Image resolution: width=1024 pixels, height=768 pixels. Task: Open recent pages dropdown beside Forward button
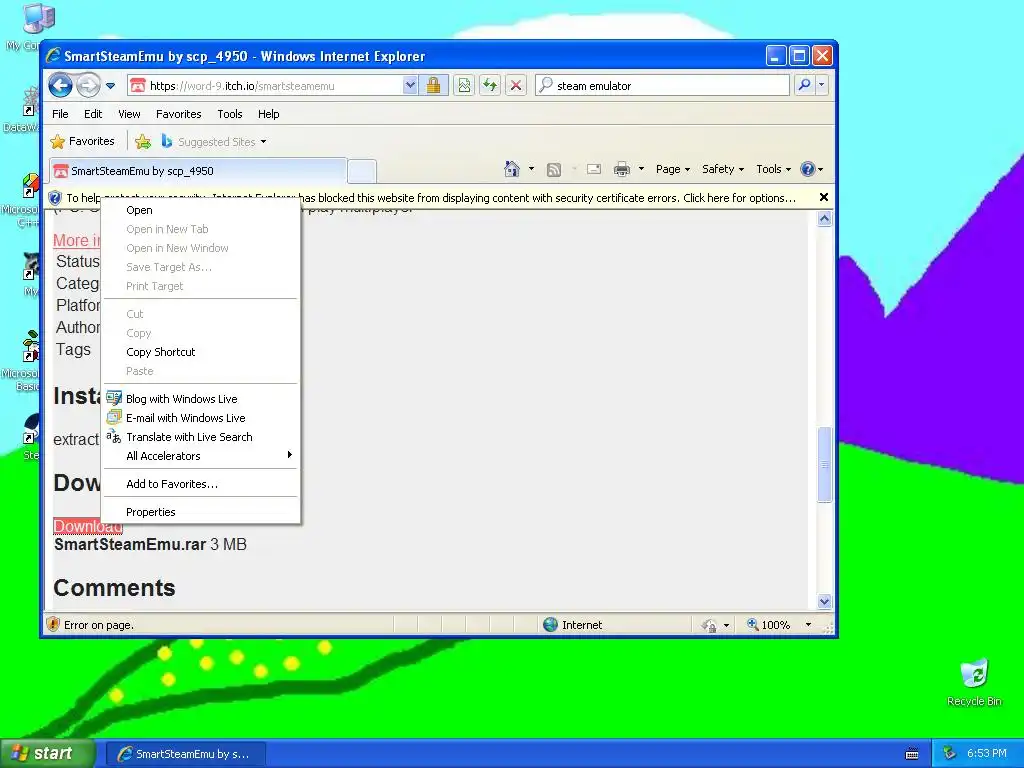pyautogui.click(x=110, y=86)
